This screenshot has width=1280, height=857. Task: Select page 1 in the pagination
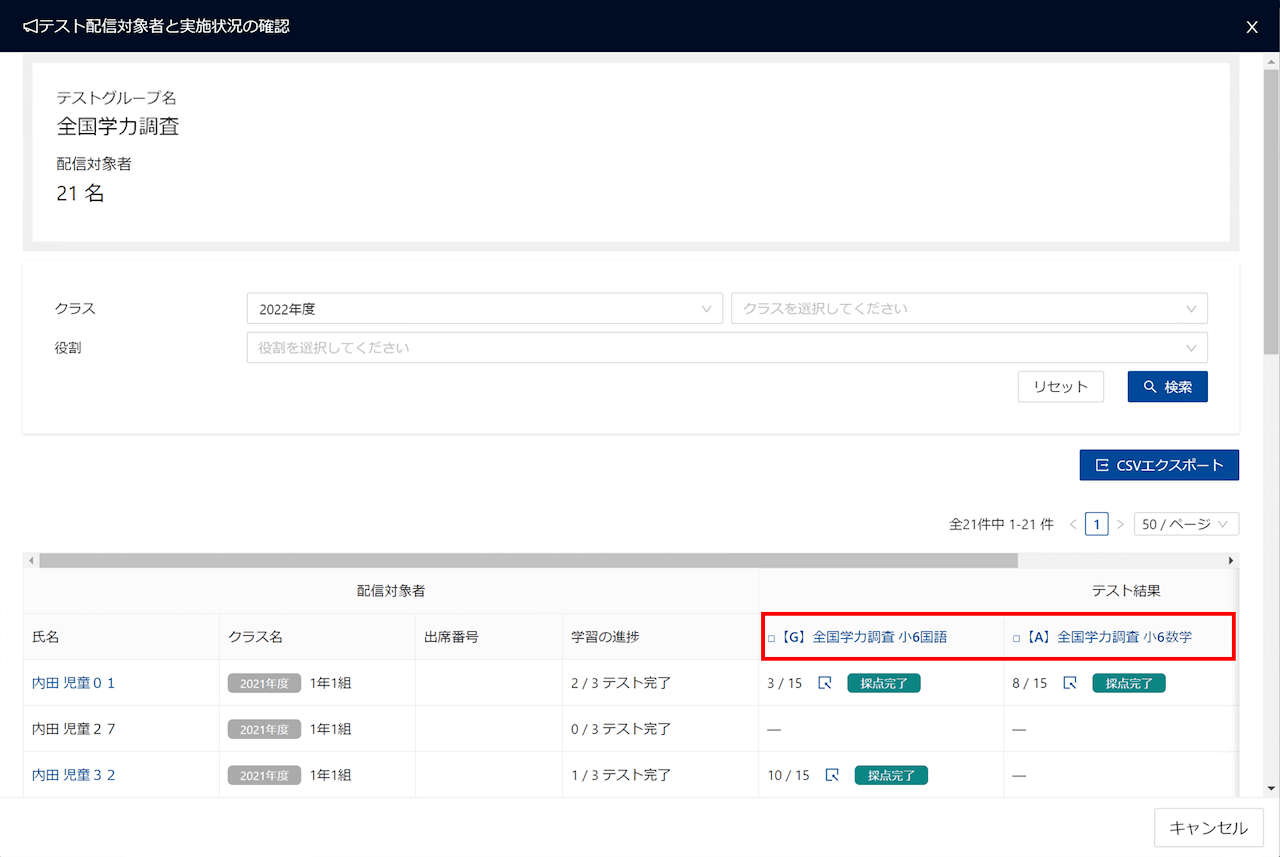1096,524
